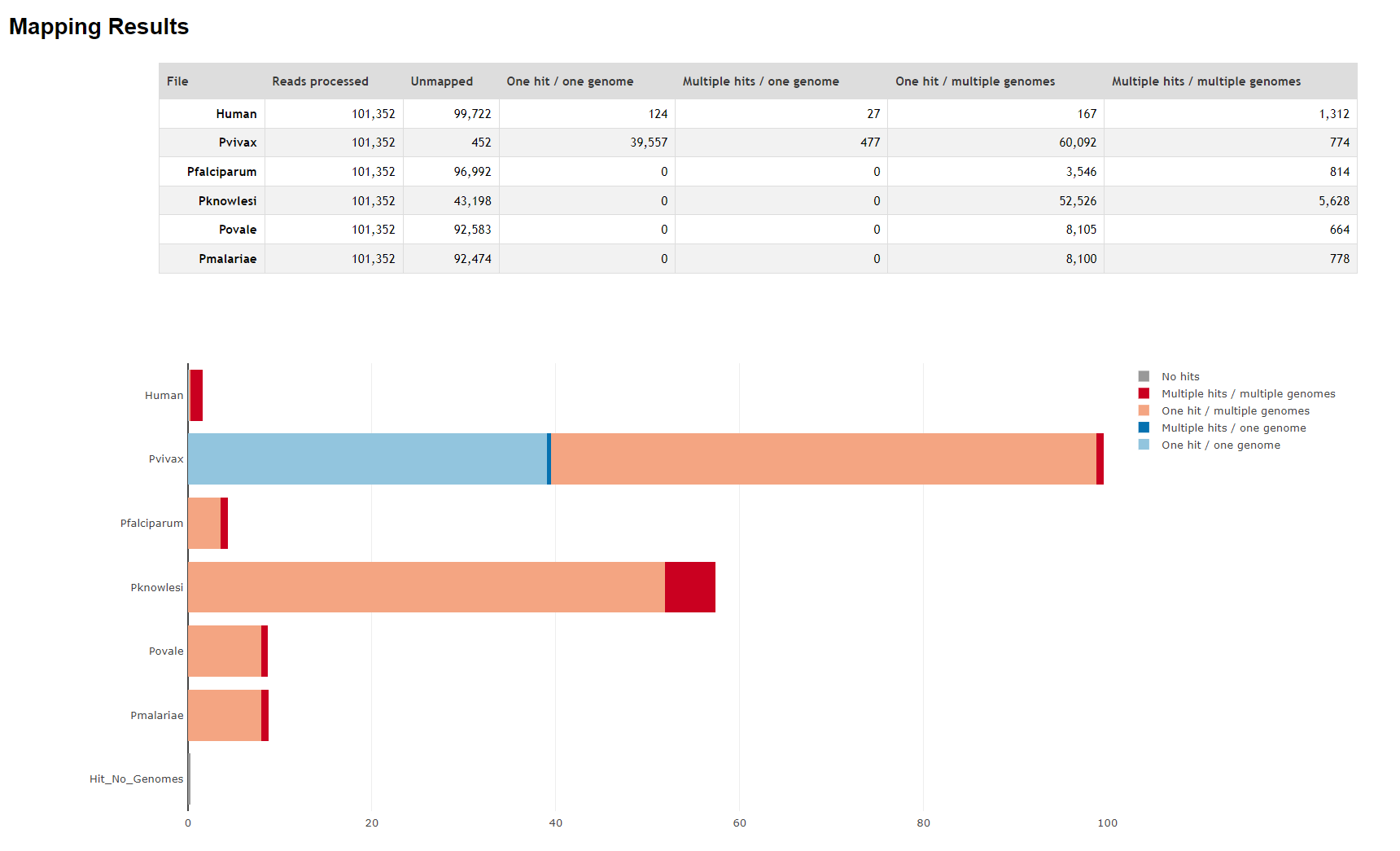Screen dimensions: 1400x851
Task: Click the red Pknowlesi bar segment
Action: (x=689, y=587)
